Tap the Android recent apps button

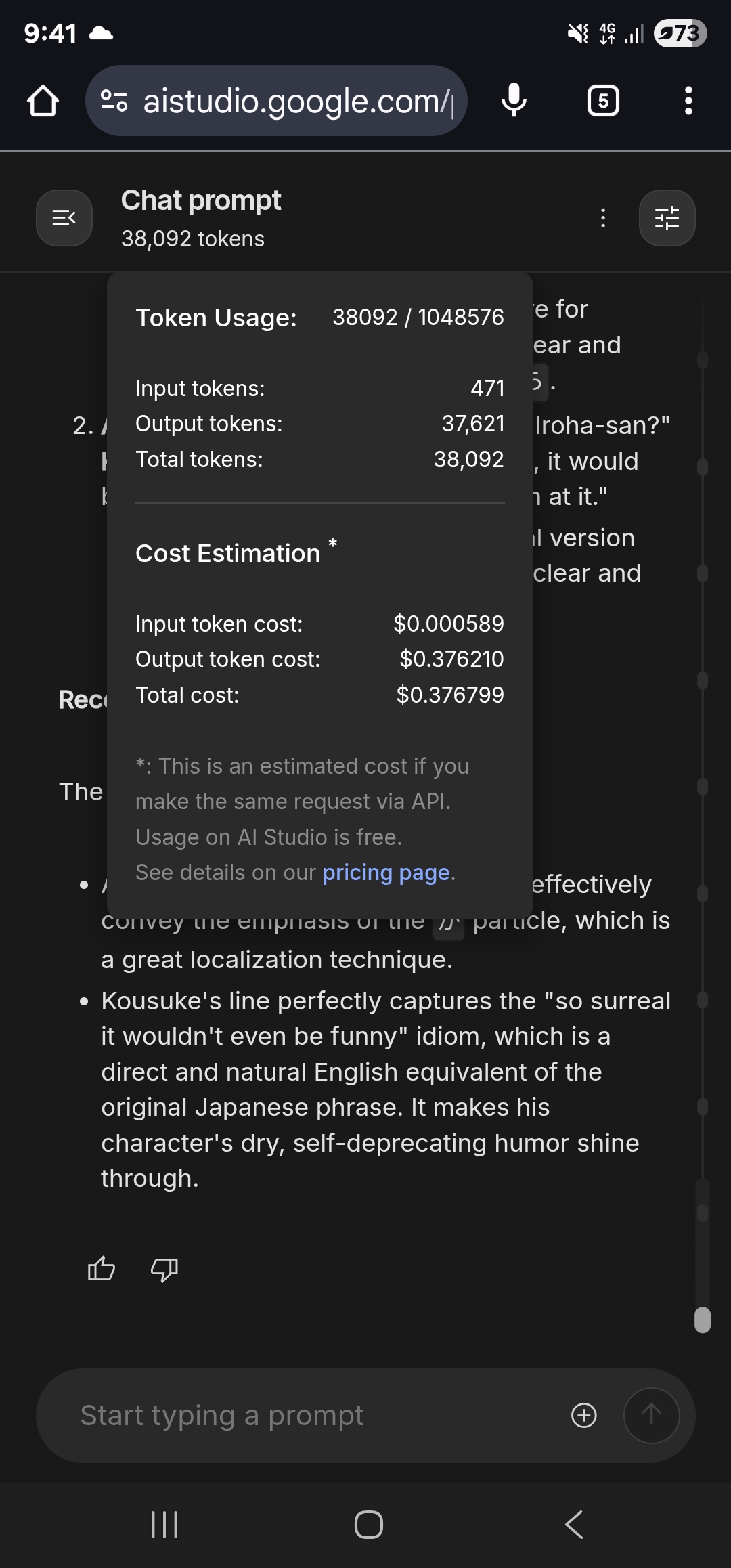164,1525
